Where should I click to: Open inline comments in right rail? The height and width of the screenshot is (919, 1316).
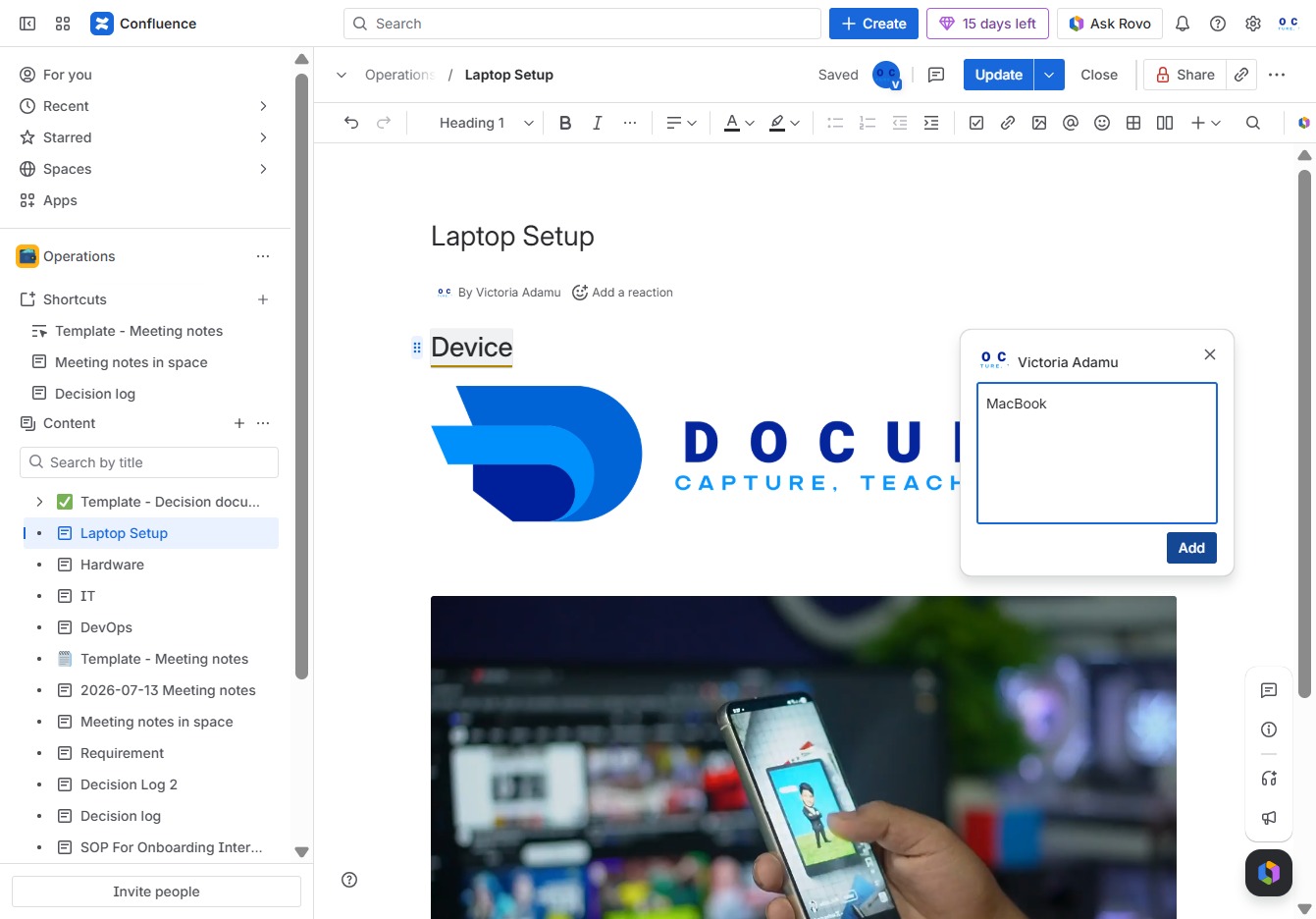tap(1269, 690)
